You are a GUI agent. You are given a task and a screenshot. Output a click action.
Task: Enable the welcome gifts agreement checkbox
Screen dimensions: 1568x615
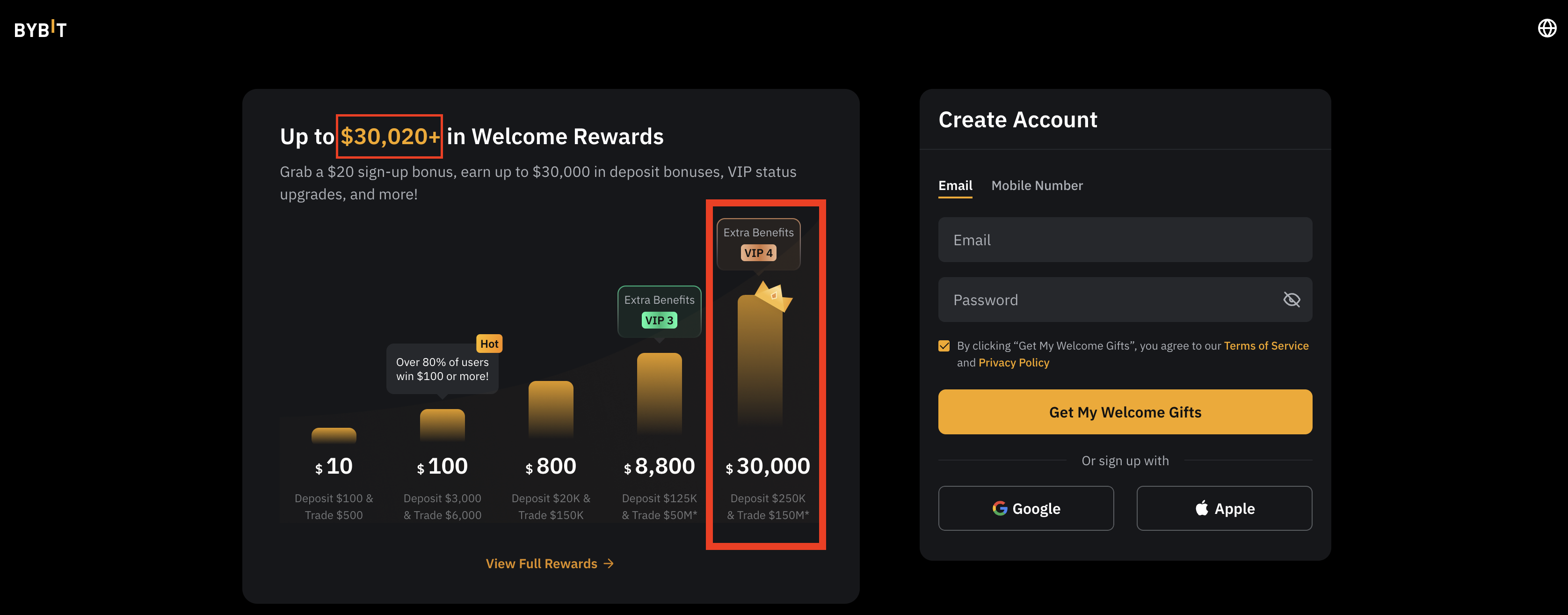944,346
